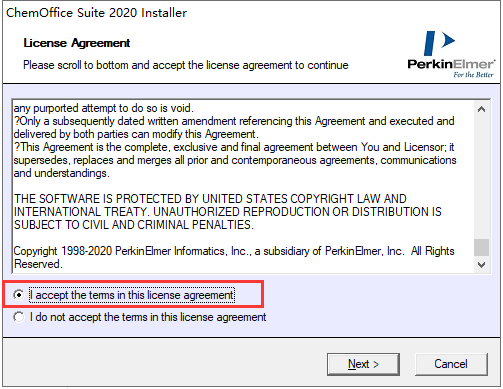The image size is (503, 389).
Task: Click the "THE SOFTWARE IS PROTECTED" paragraph
Action: 228,212
